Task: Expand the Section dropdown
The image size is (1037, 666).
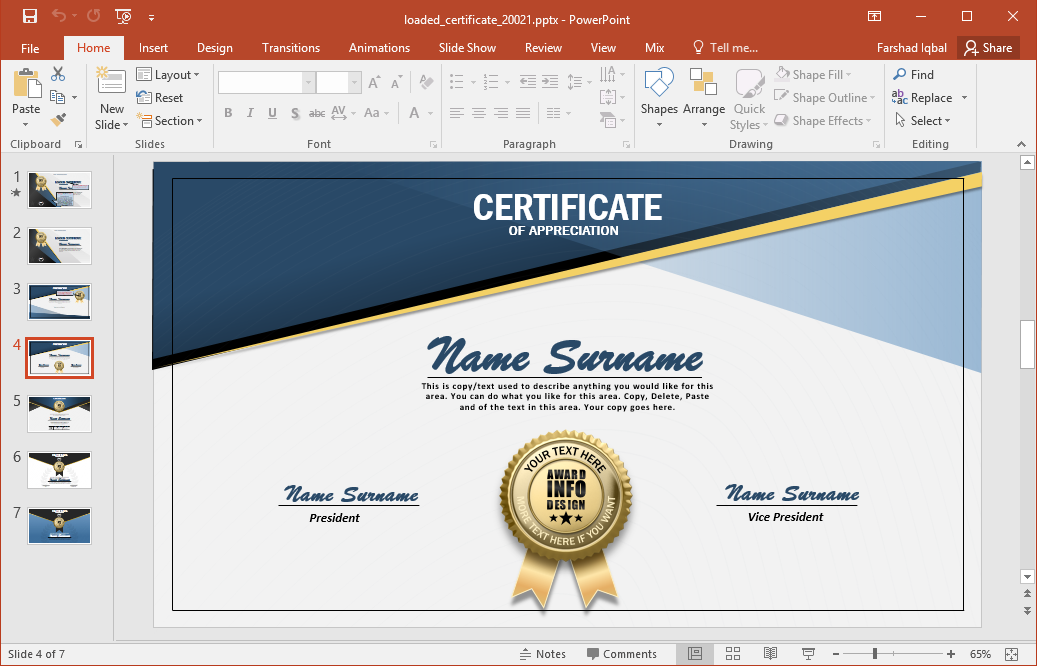Action: click(x=170, y=120)
